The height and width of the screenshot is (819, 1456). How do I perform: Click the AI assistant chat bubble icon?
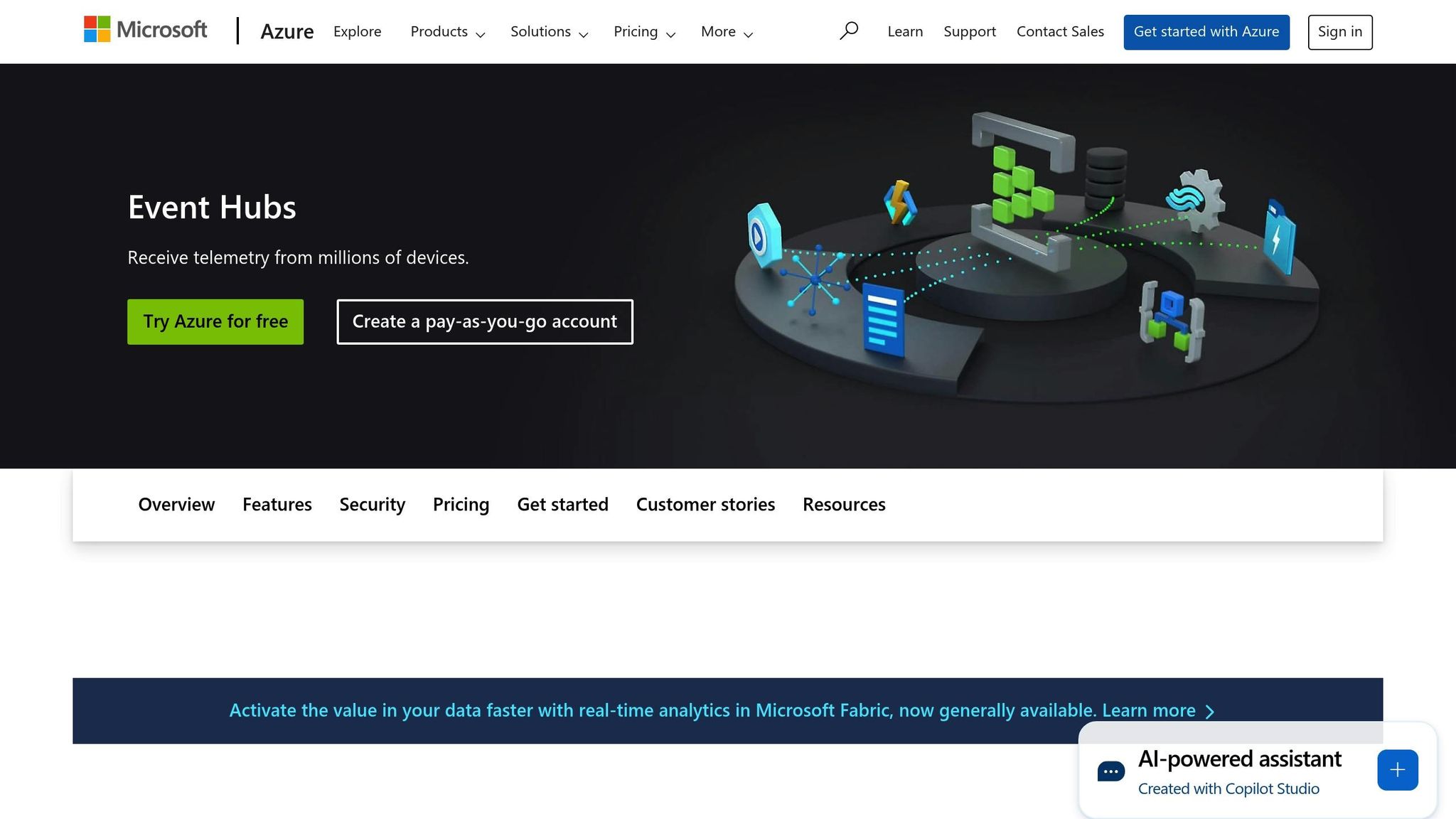1110,771
